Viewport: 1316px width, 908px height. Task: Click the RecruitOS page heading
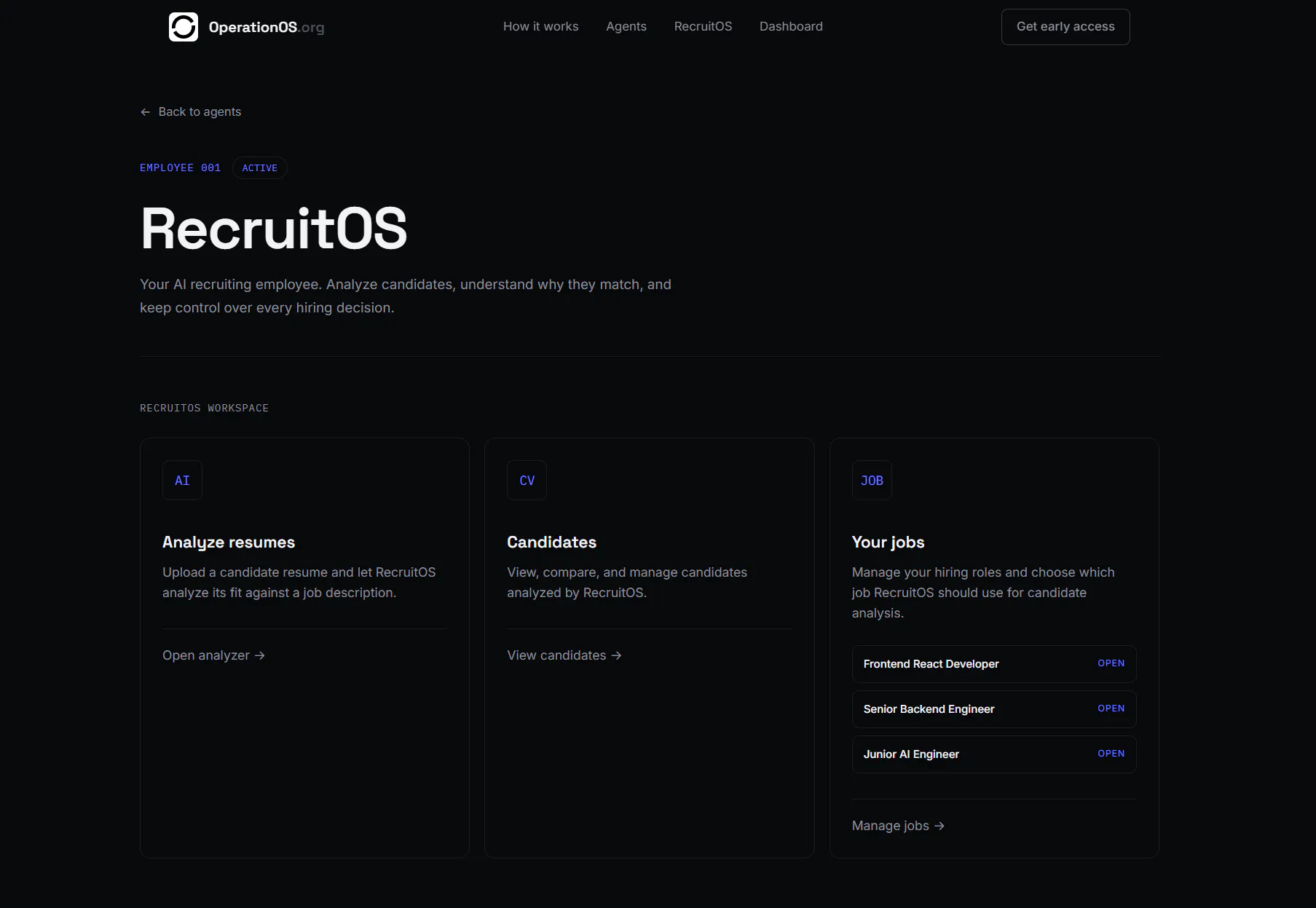pos(274,229)
